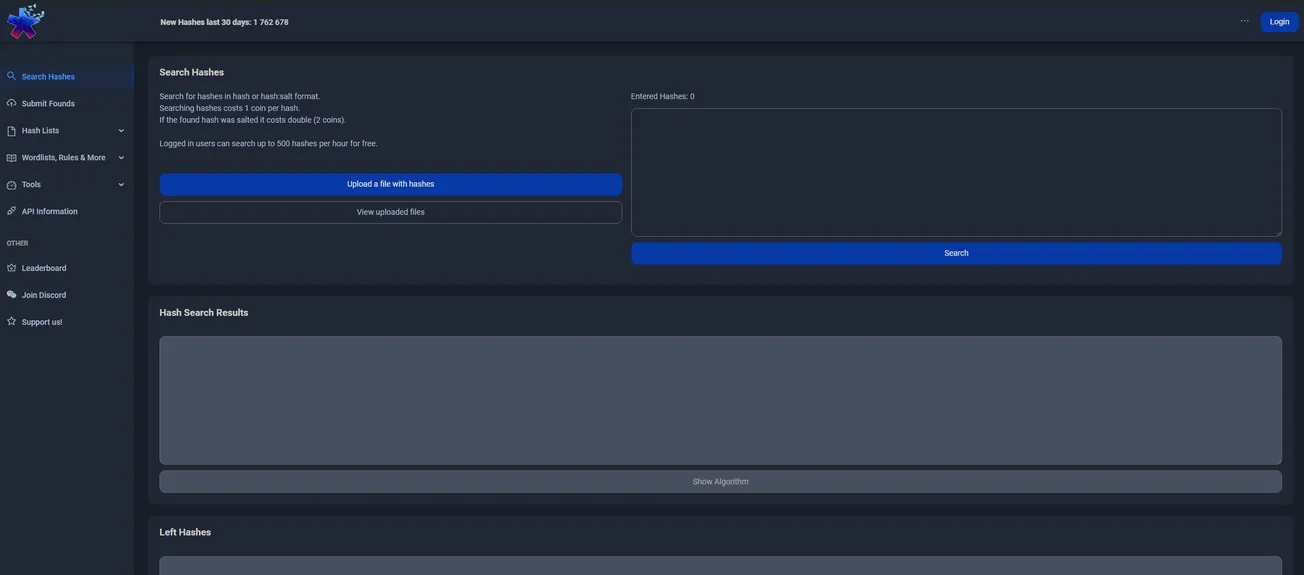Click the Login button
This screenshot has height=575, width=1304.
click(x=1279, y=22)
